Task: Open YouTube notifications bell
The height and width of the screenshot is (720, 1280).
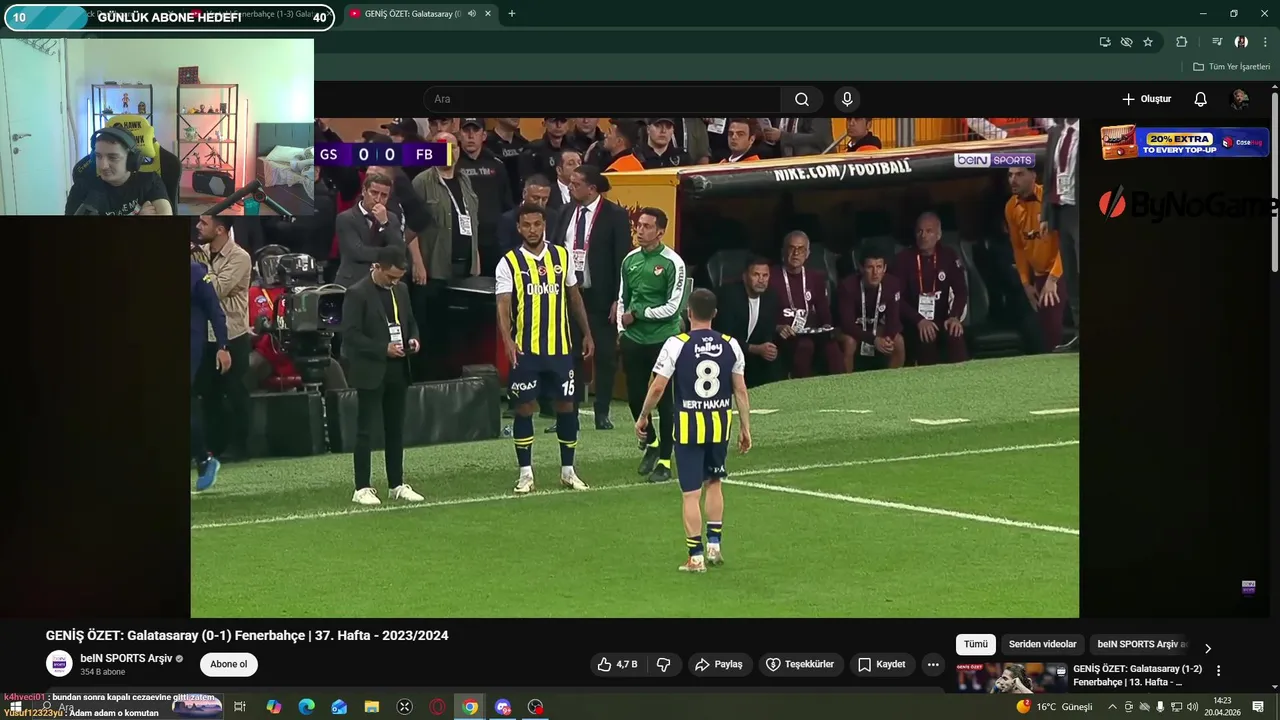Action: coord(1200,99)
